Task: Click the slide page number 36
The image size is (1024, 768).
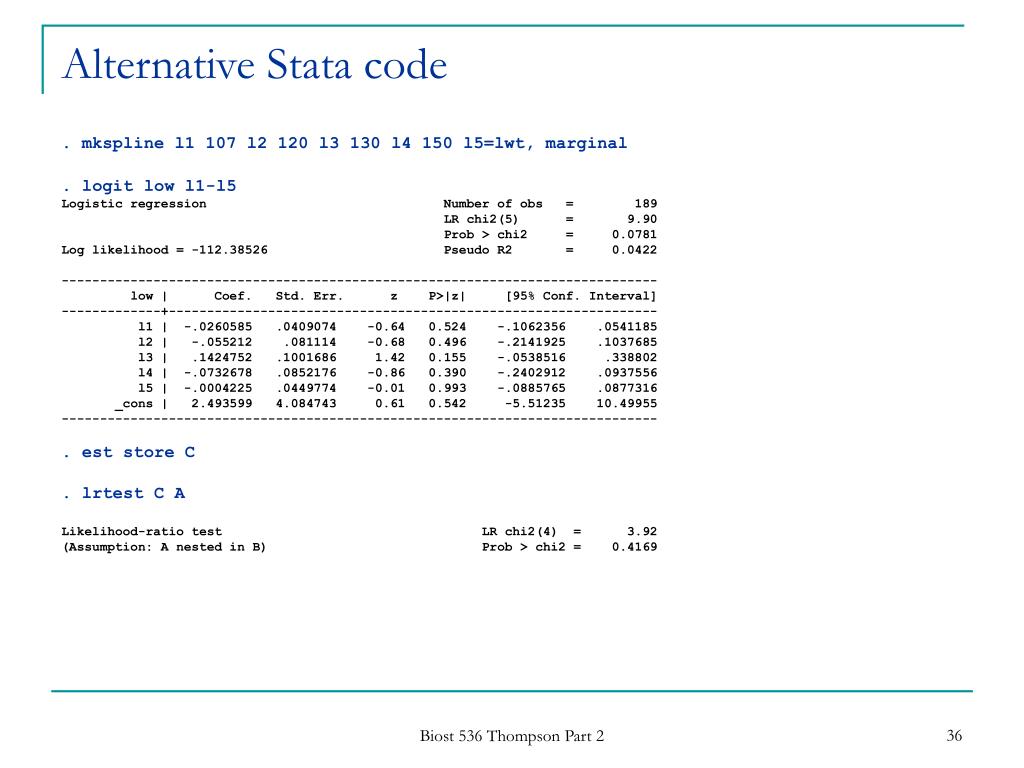Action: tap(954, 736)
